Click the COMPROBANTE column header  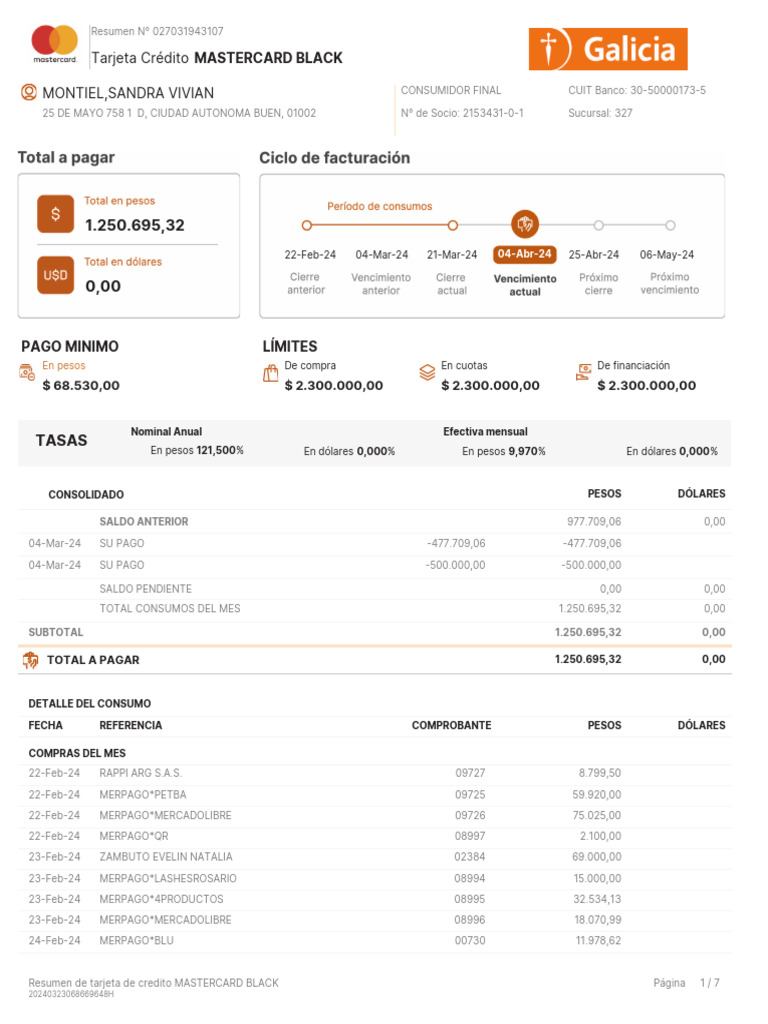451,726
